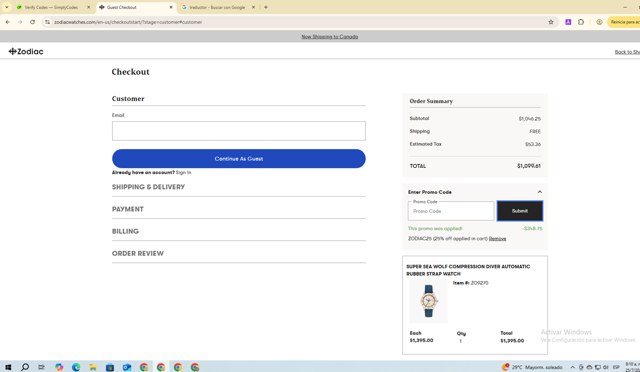Open the network icon in system tray
This screenshot has width=640, height=372.
point(598,368)
